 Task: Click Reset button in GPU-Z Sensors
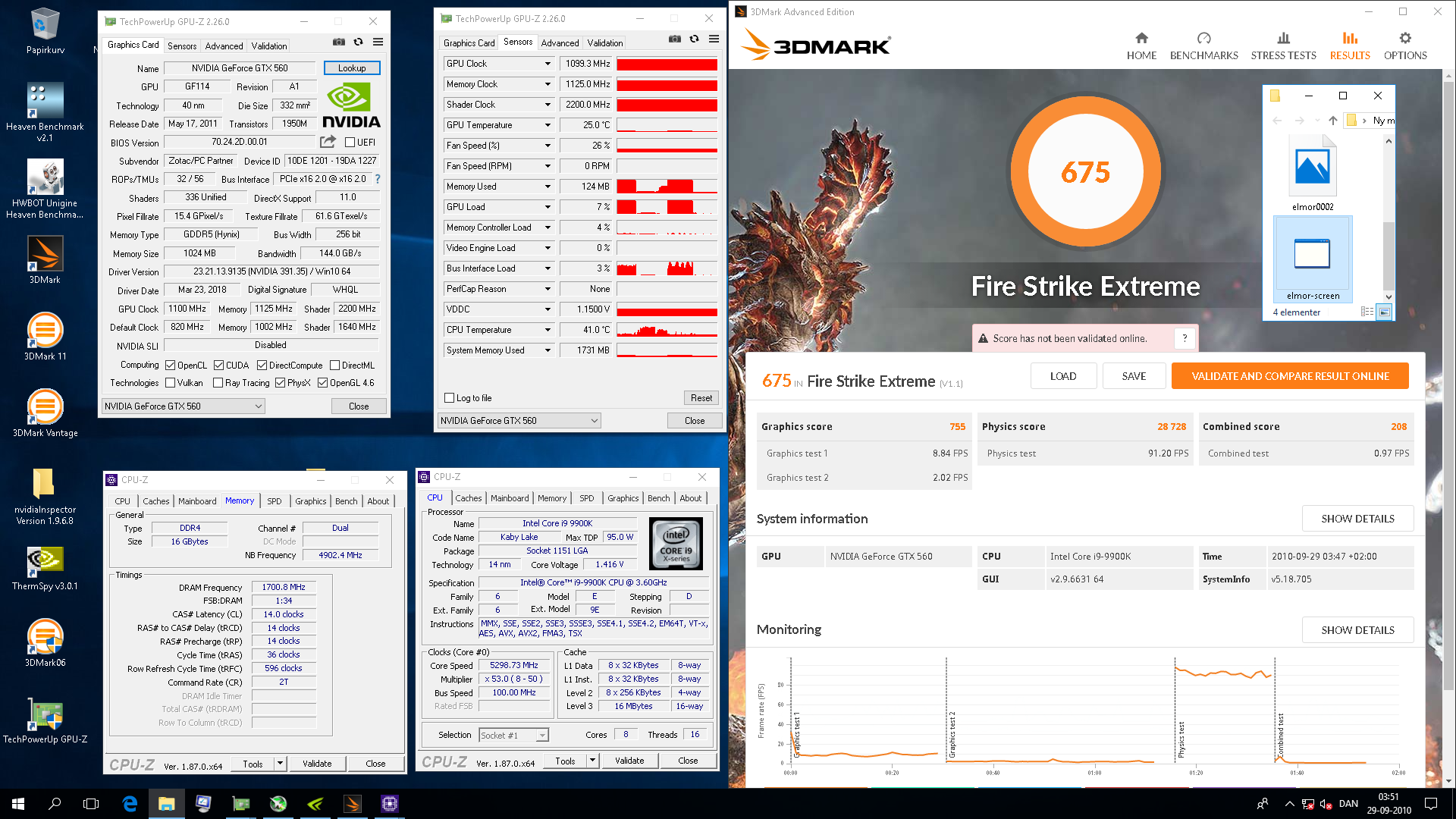701,398
